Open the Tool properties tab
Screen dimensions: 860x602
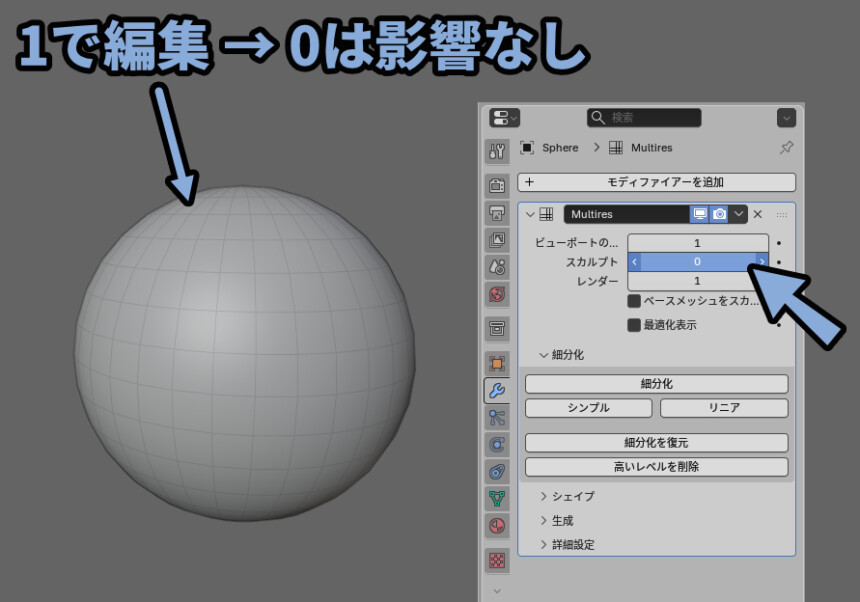coord(497,151)
